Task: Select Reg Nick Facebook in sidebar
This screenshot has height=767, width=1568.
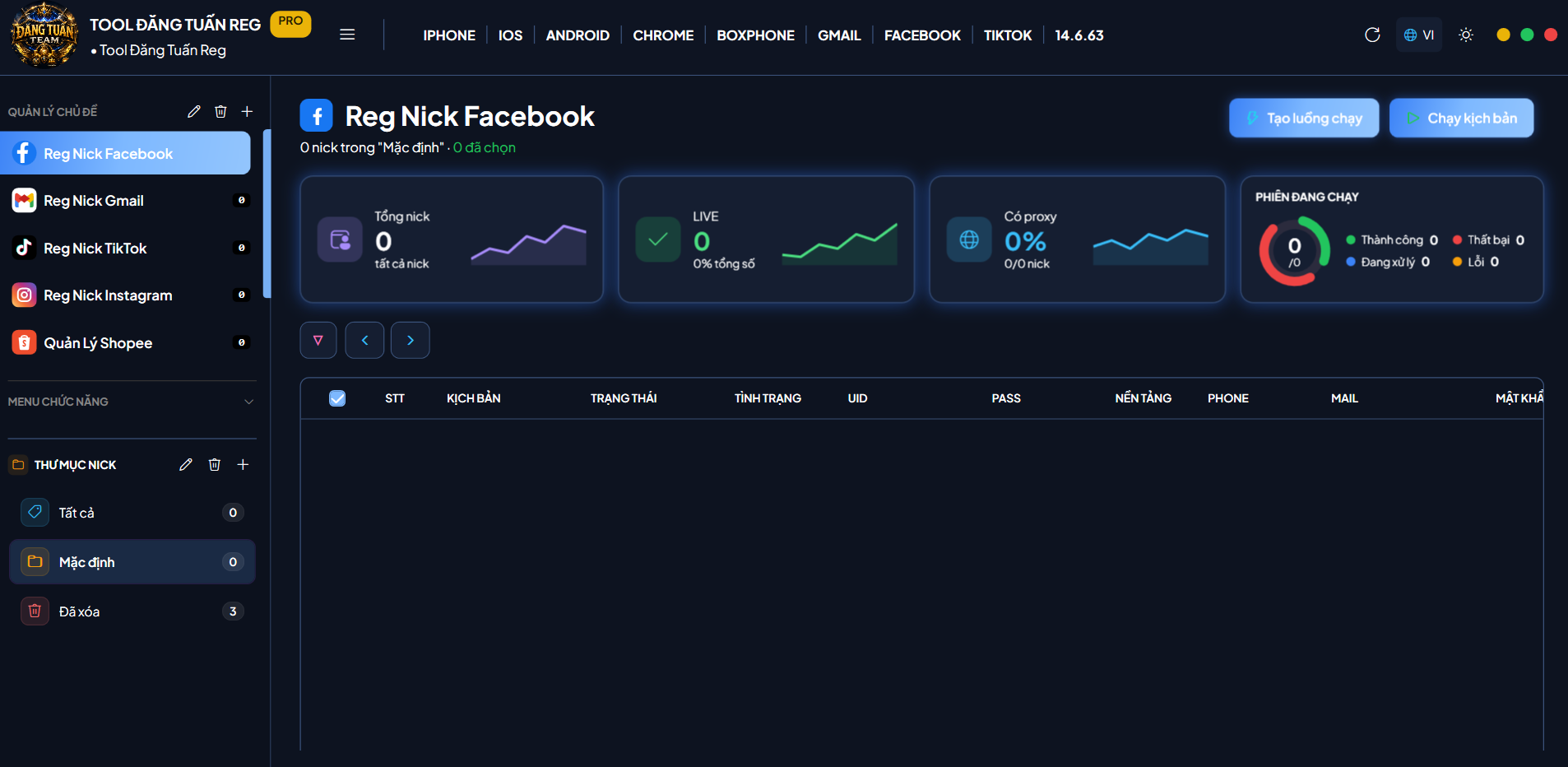Action: click(125, 153)
